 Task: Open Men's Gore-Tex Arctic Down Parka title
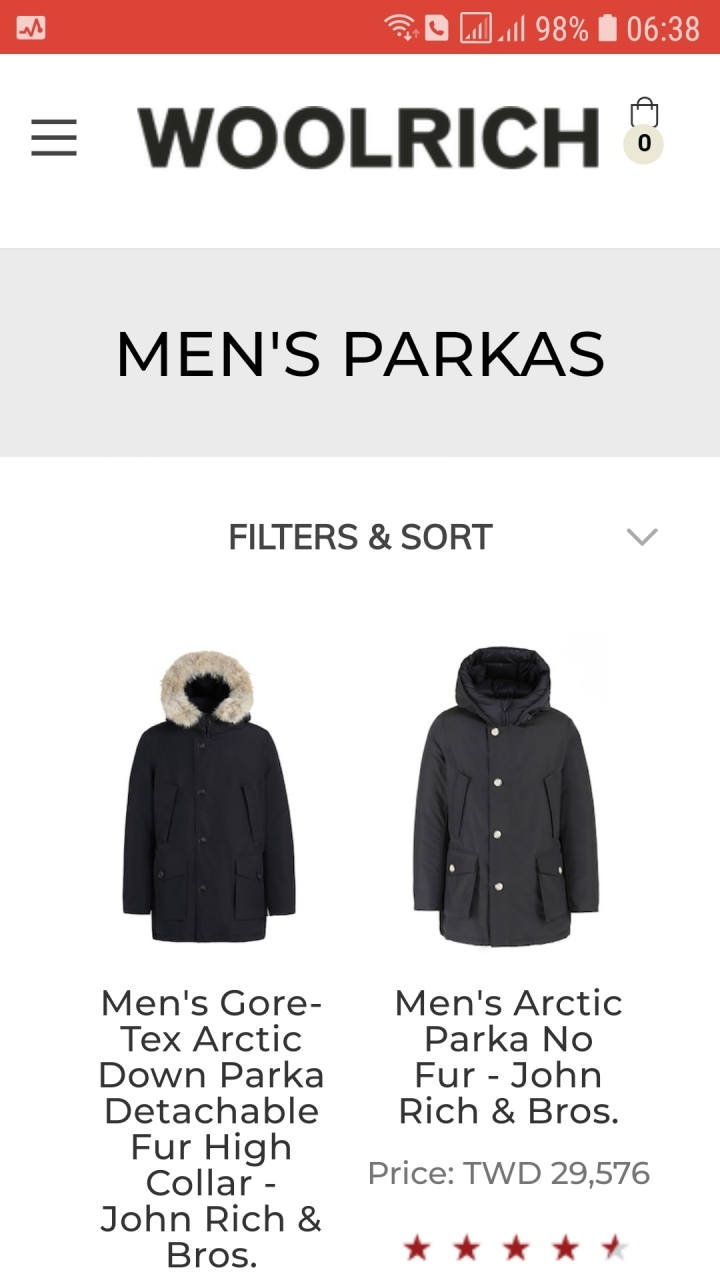[x=211, y=1128]
